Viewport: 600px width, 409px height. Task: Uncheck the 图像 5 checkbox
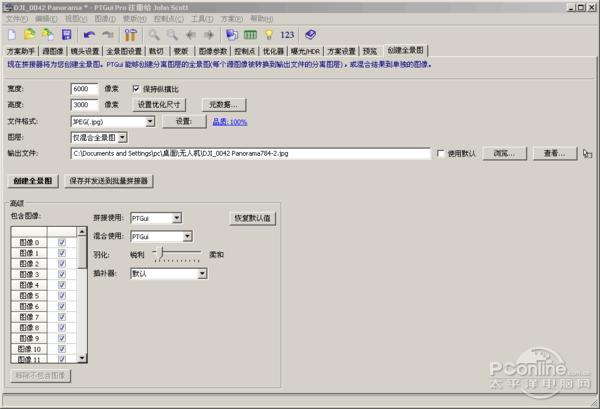[62, 296]
